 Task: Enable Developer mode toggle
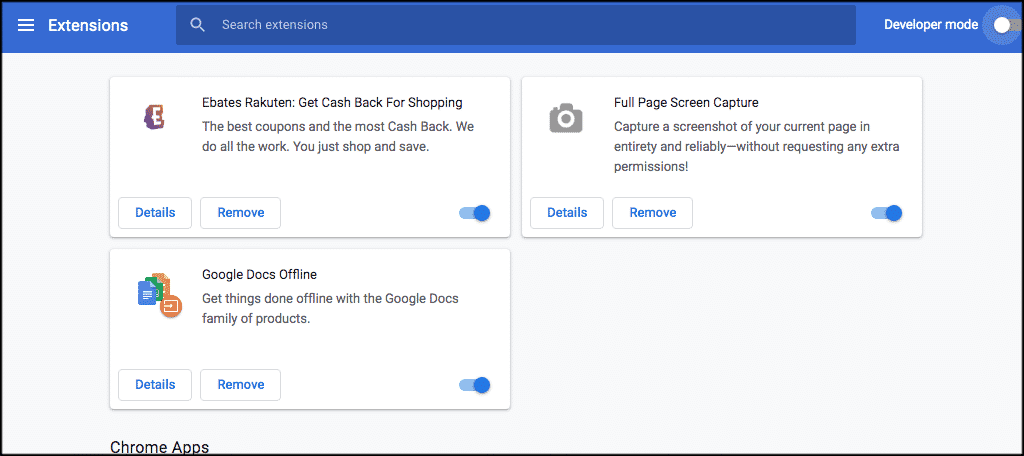tap(1001, 25)
